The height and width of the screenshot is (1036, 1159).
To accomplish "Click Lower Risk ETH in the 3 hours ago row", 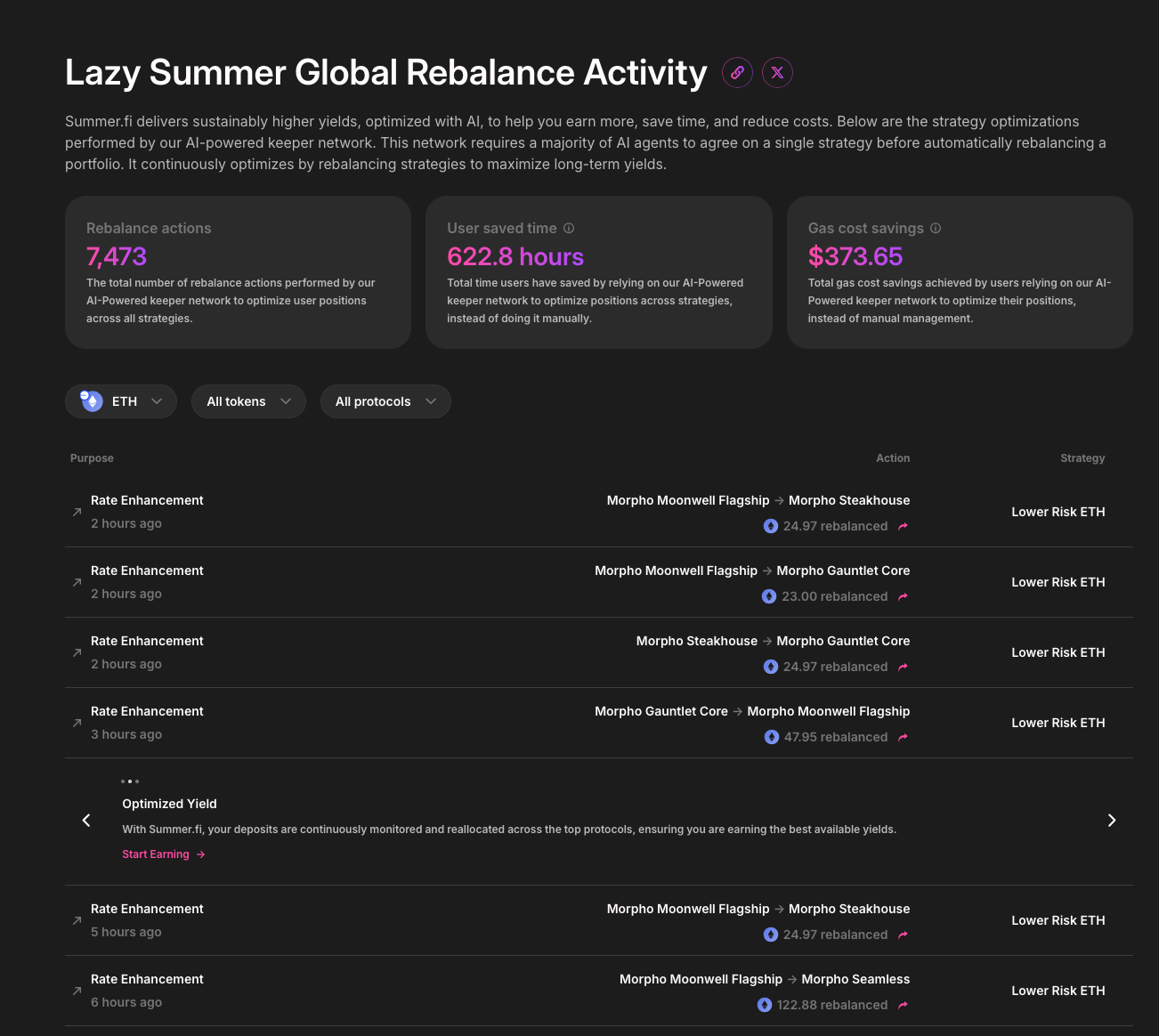I will (x=1058, y=723).
